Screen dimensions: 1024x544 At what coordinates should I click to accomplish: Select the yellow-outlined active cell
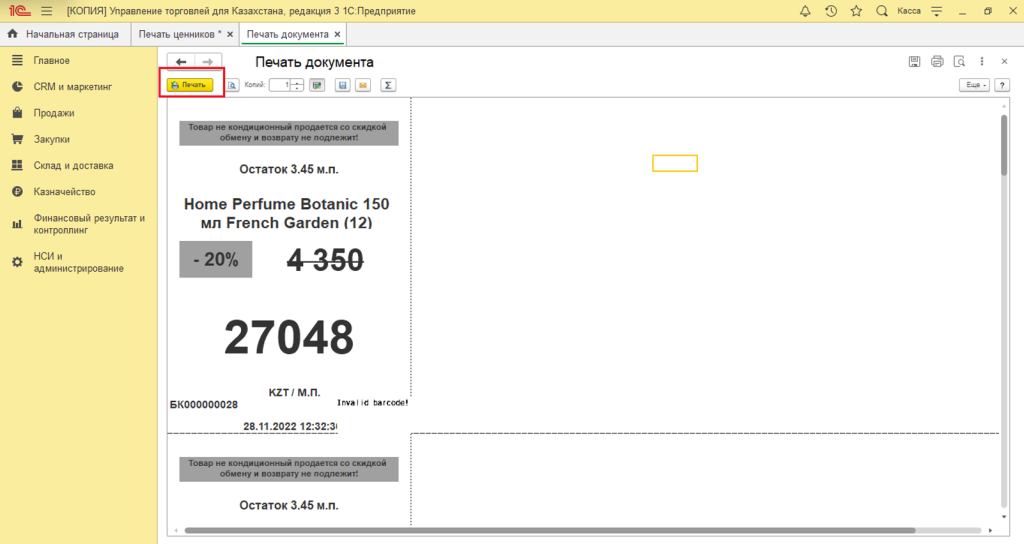tap(675, 163)
